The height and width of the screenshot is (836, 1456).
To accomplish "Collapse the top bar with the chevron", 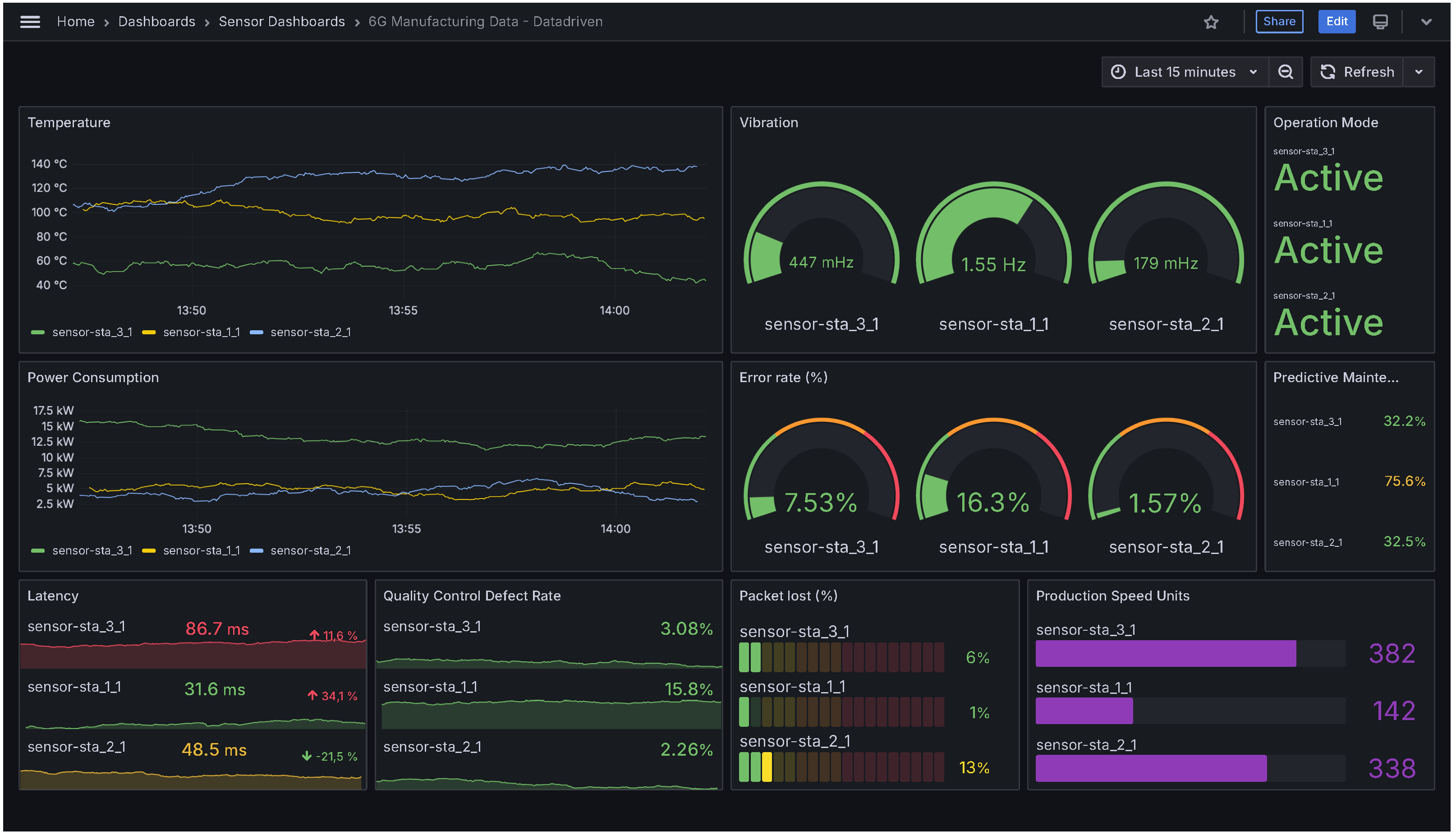I will (x=1426, y=22).
